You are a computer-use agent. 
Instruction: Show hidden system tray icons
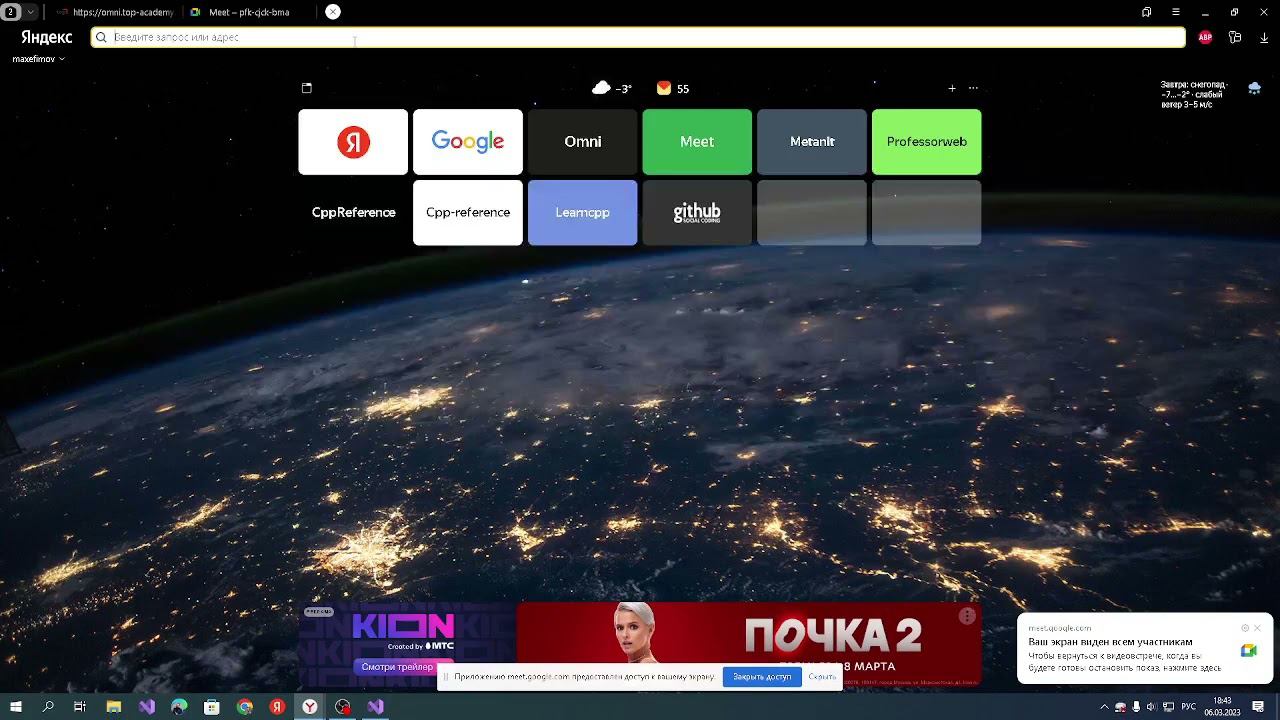[1104, 707]
